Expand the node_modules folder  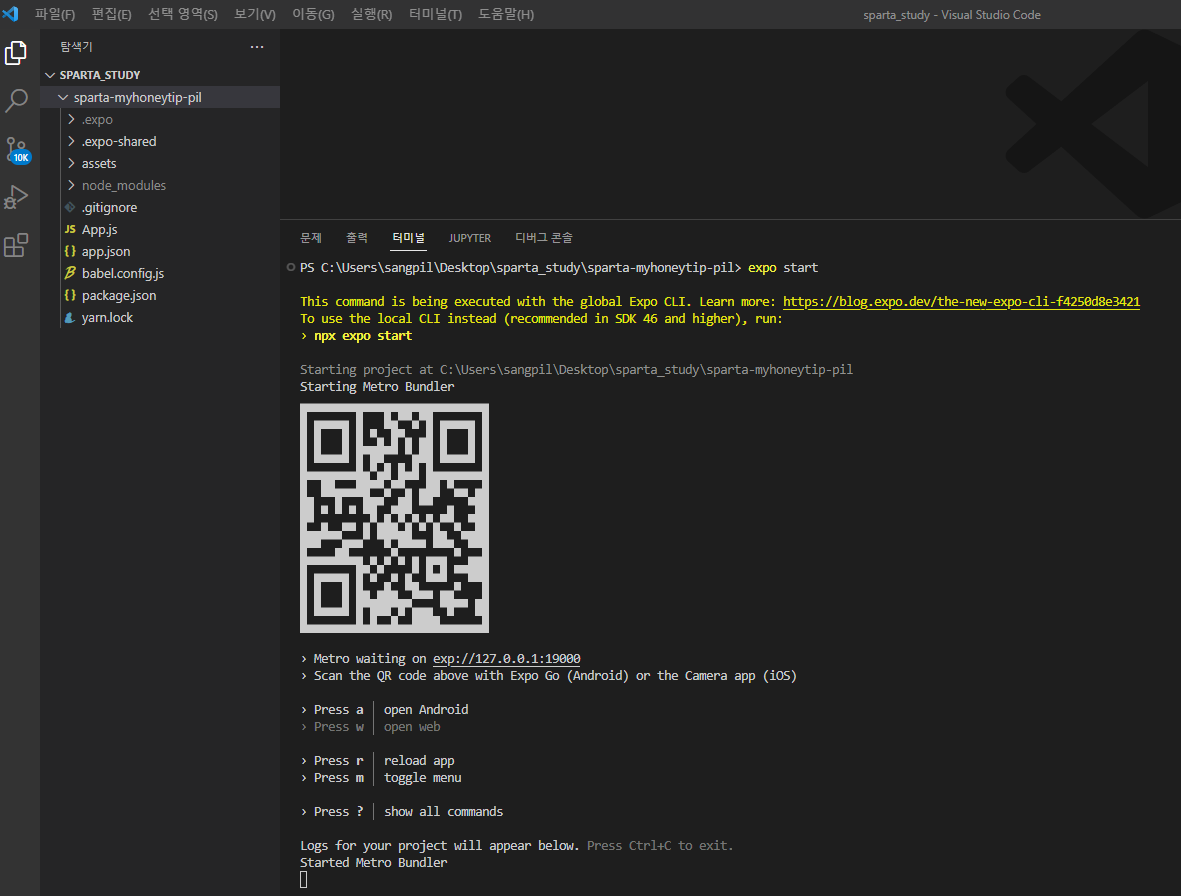tap(72, 184)
